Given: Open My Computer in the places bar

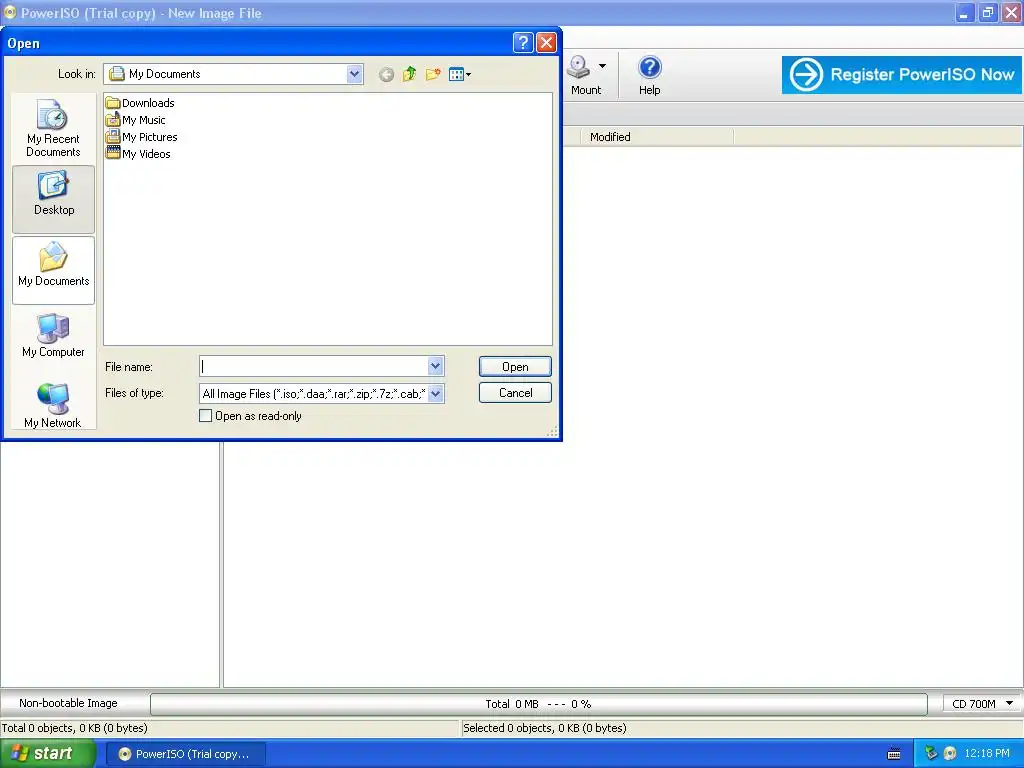Looking at the screenshot, I should point(54,336).
